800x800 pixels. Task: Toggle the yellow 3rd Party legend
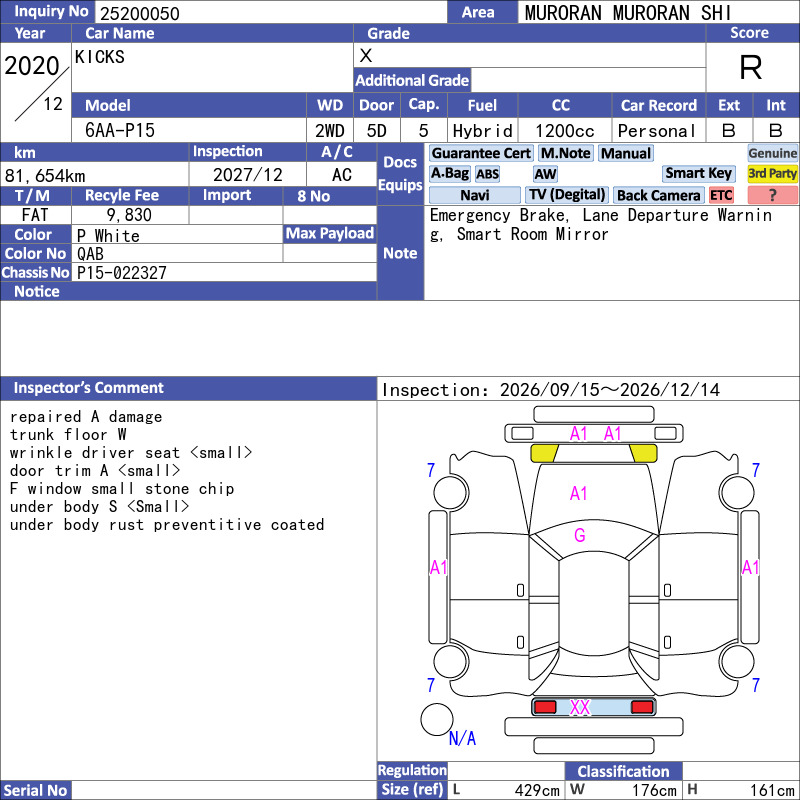click(x=772, y=174)
